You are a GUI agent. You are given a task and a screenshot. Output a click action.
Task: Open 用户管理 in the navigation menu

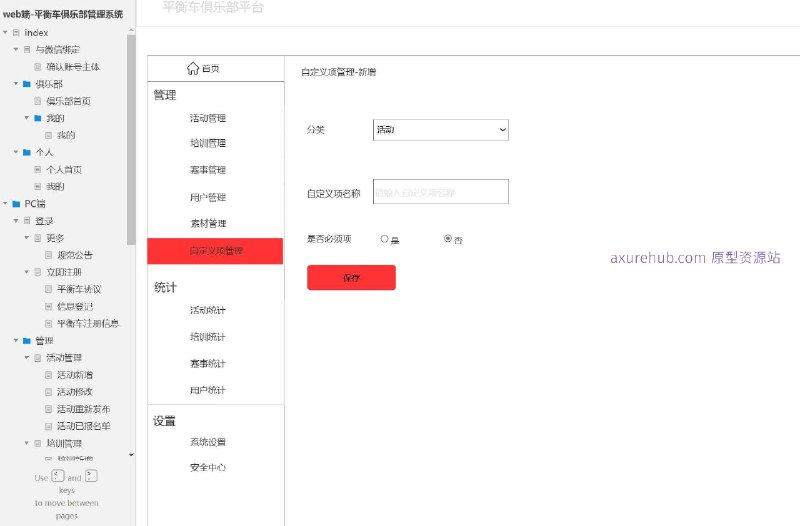point(208,197)
